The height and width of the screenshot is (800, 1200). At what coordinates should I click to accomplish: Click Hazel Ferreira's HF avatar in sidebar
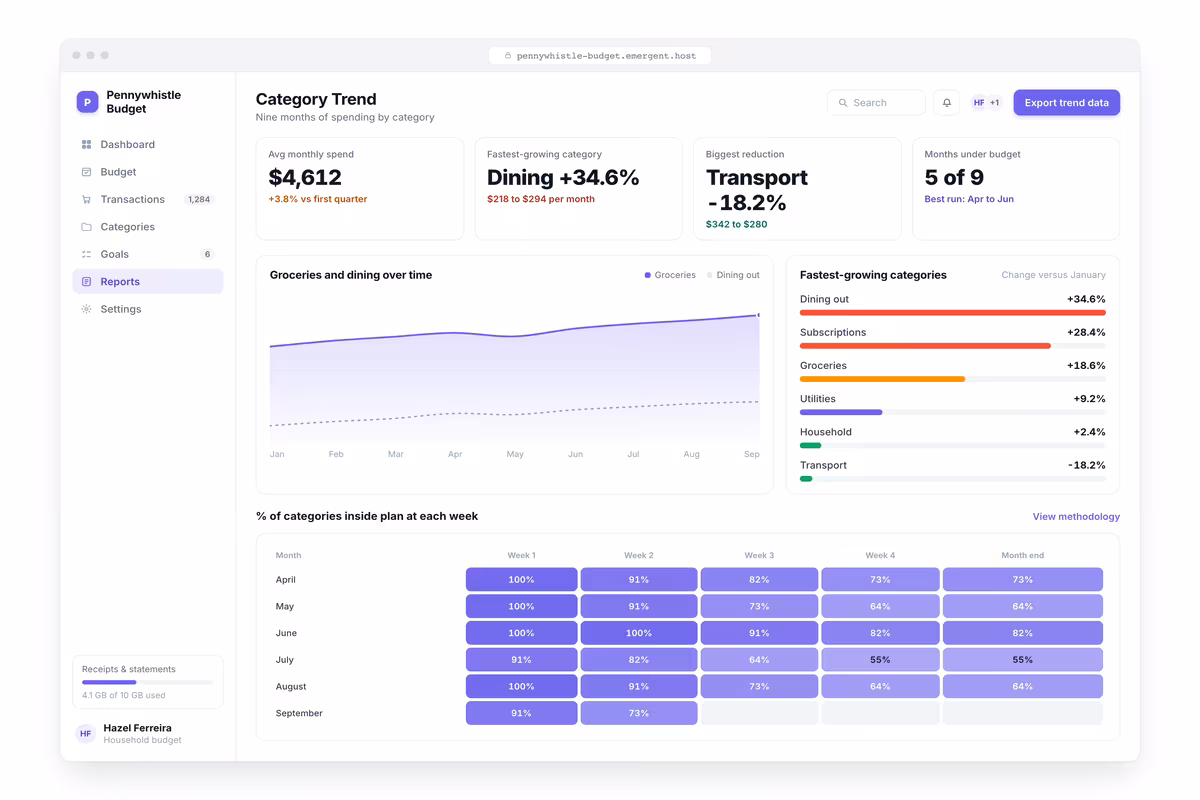coord(86,734)
